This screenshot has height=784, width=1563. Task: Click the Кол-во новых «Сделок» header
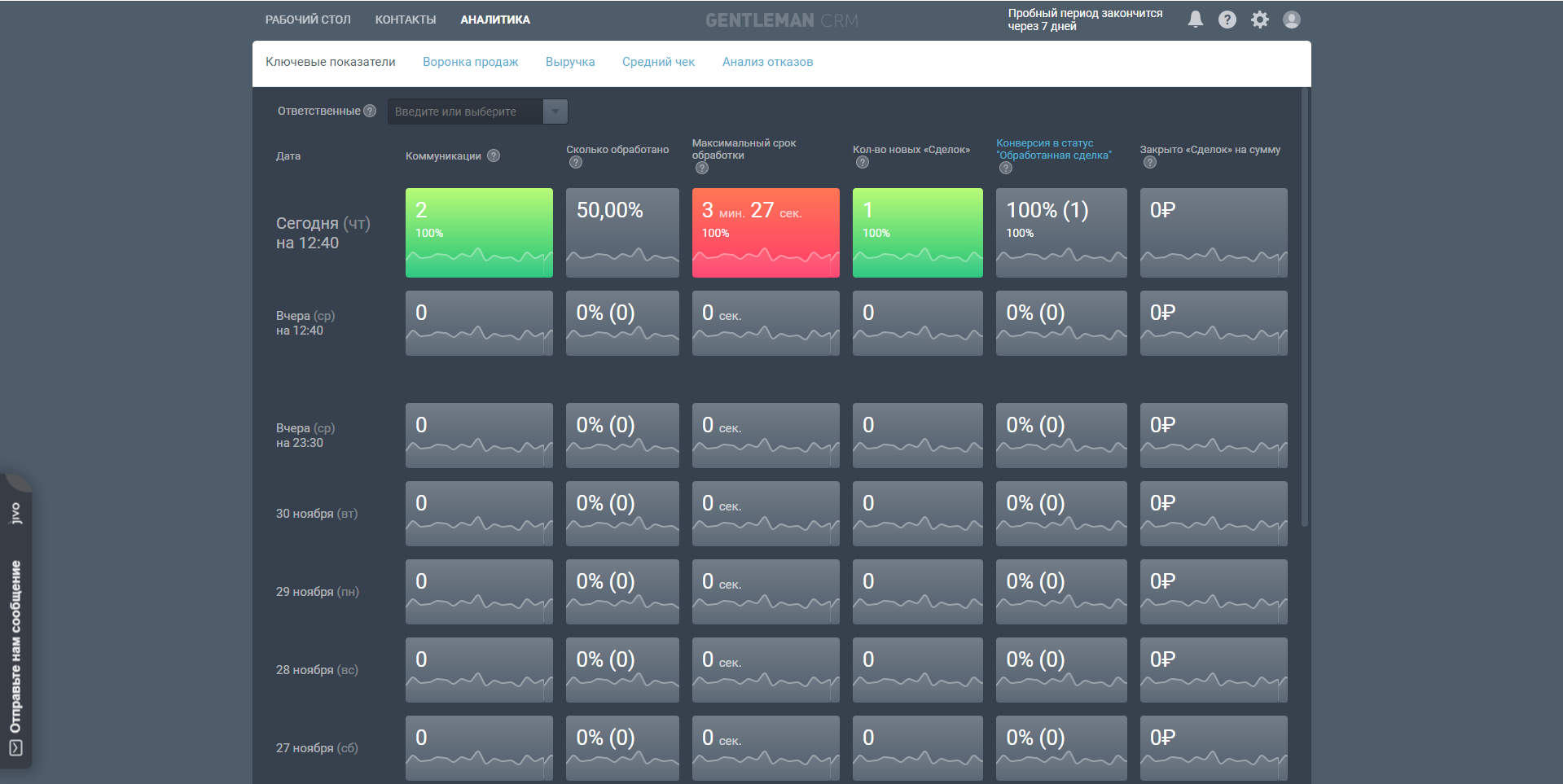[x=911, y=149]
